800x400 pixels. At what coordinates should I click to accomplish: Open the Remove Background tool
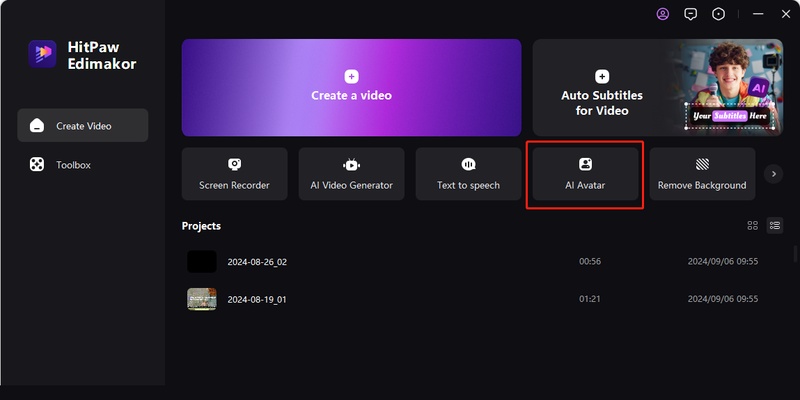point(702,174)
